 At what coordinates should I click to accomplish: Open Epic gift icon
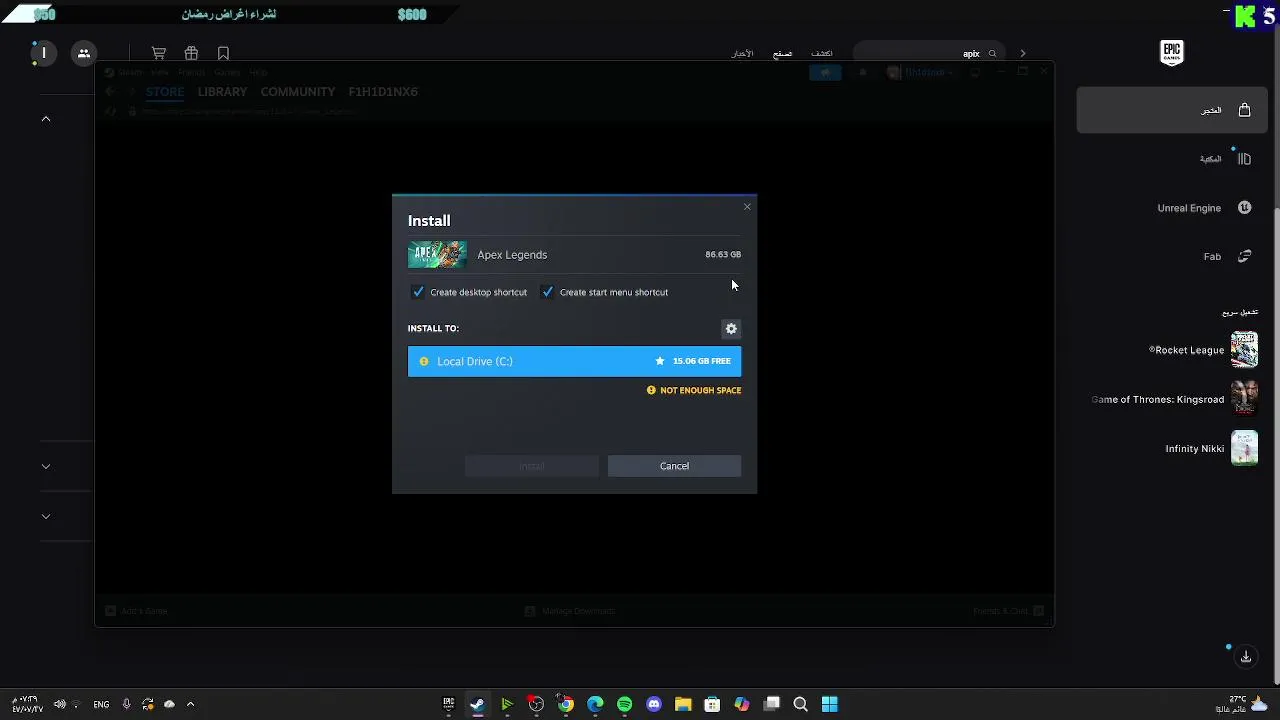[x=191, y=54]
